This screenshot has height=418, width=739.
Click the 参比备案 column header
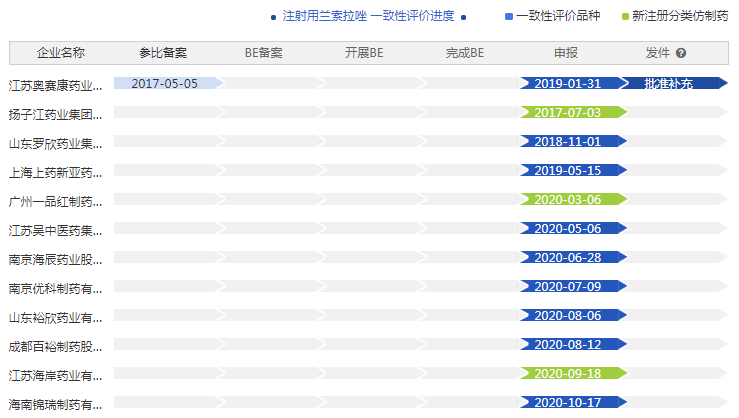point(163,53)
